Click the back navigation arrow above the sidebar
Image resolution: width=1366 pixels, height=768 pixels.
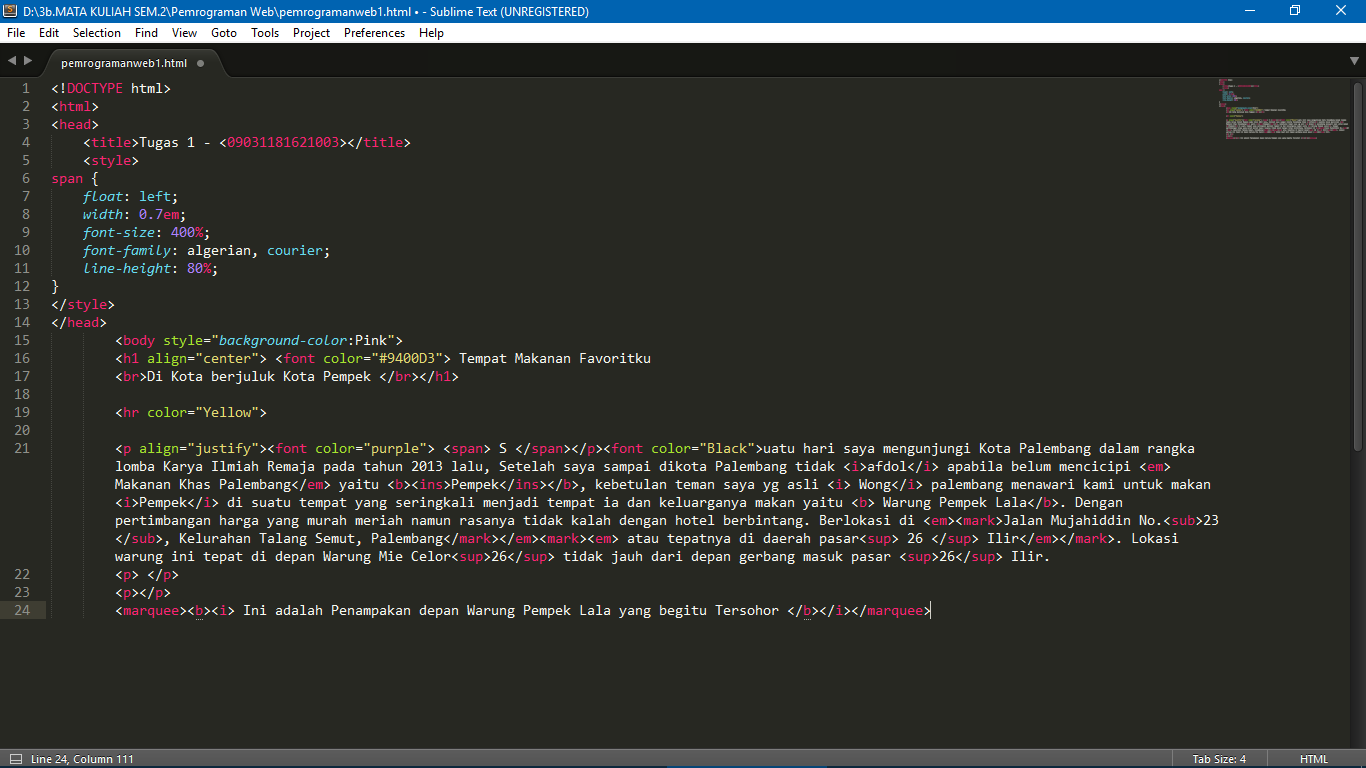tap(11, 60)
